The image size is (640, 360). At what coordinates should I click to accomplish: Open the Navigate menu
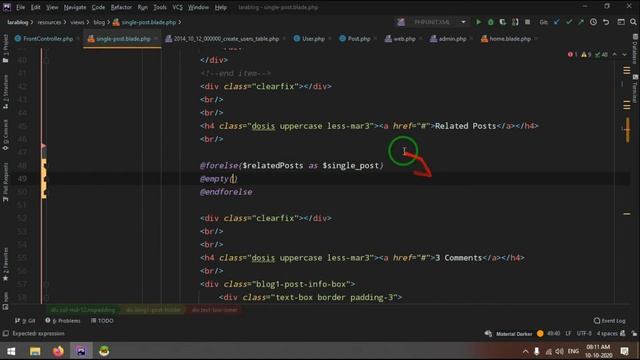pyautogui.click(x=75, y=7)
